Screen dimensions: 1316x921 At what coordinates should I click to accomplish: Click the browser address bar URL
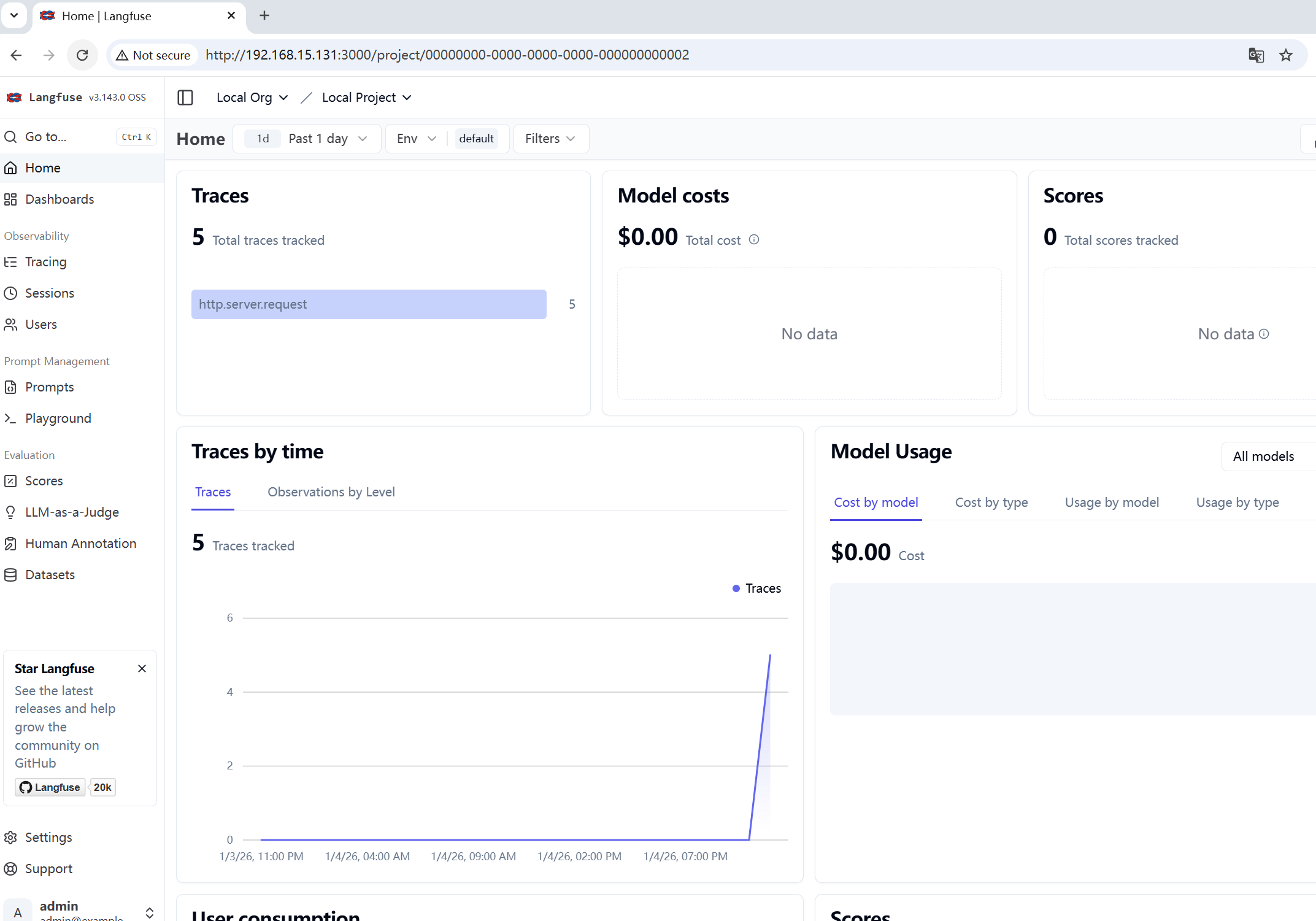[x=447, y=55]
